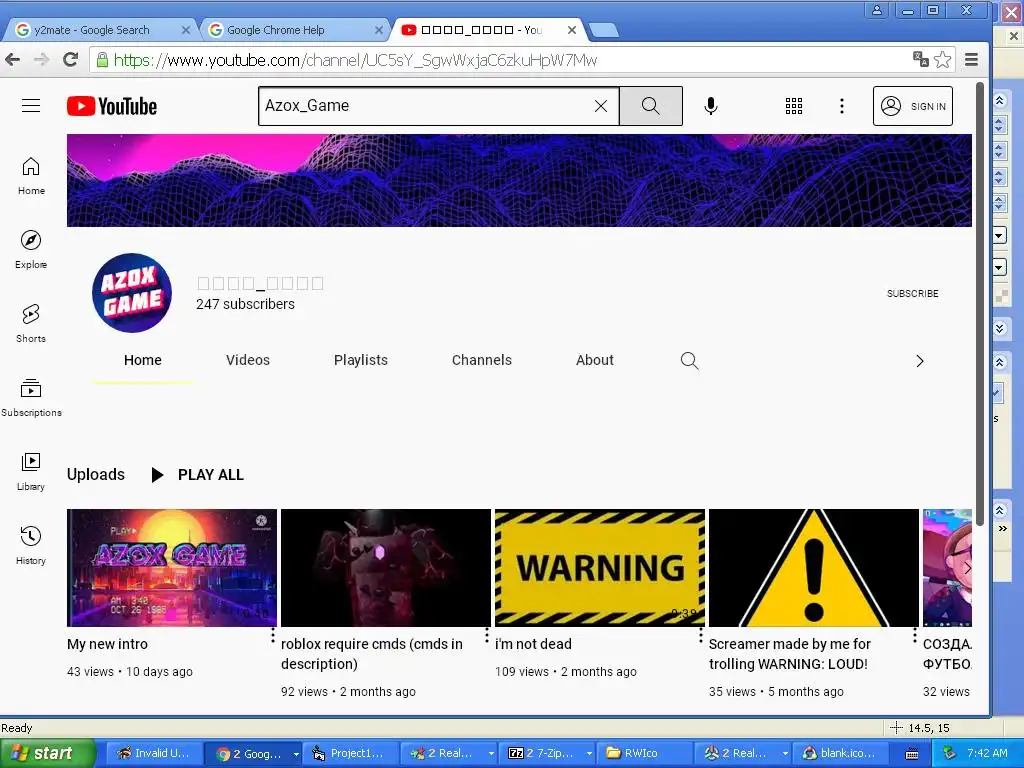Reload the page with the refresh icon
1024x768 pixels.
pyautogui.click(x=71, y=60)
